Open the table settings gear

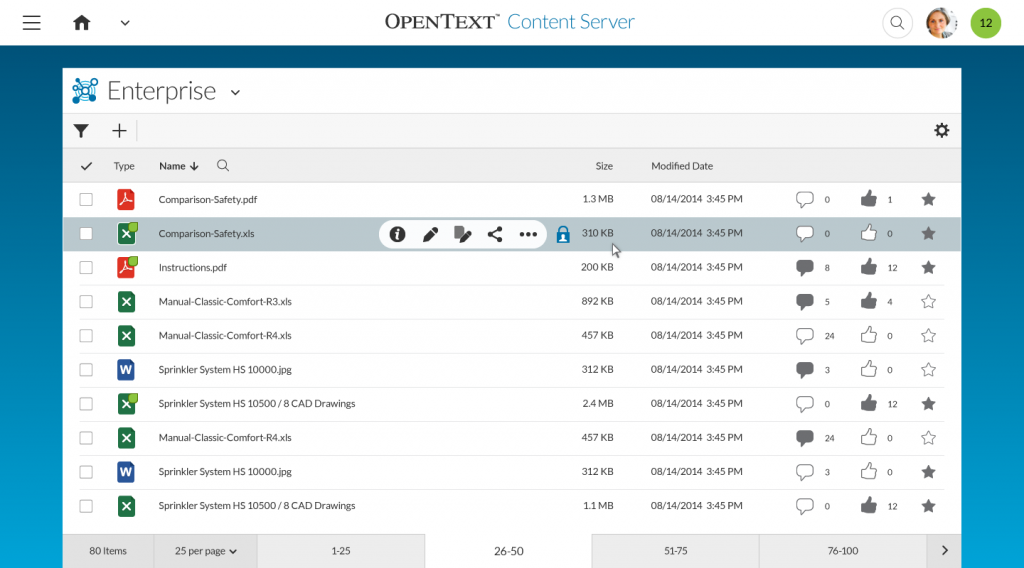tap(941, 131)
